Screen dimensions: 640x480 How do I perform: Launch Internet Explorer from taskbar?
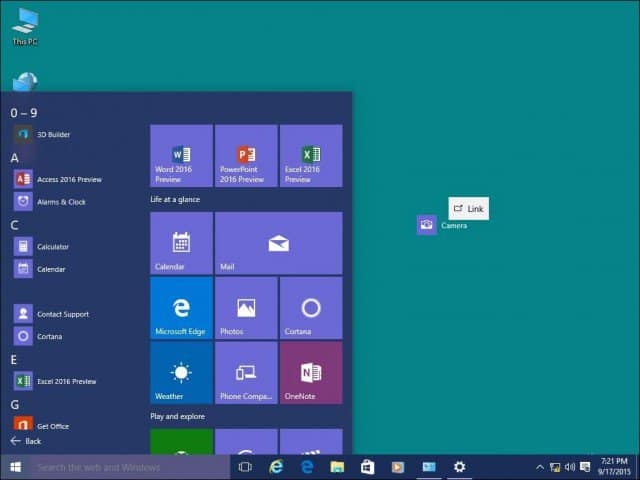point(276,467)
